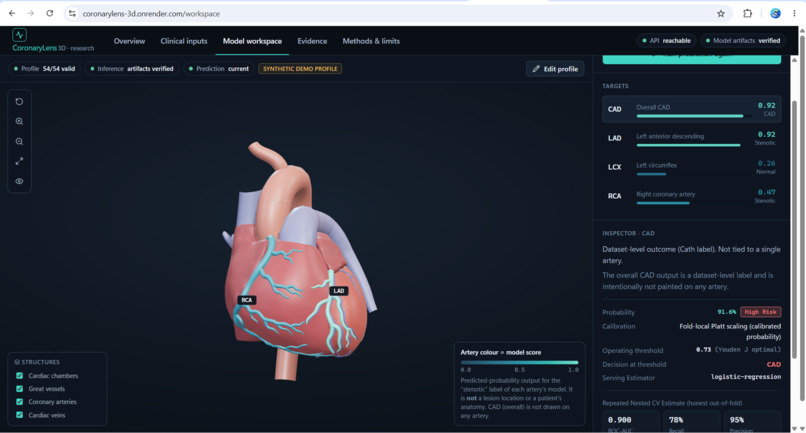This screenshot has height=433, width=806.
Task: Select the Overall CAD target row
Action: [x=691, y=109]
